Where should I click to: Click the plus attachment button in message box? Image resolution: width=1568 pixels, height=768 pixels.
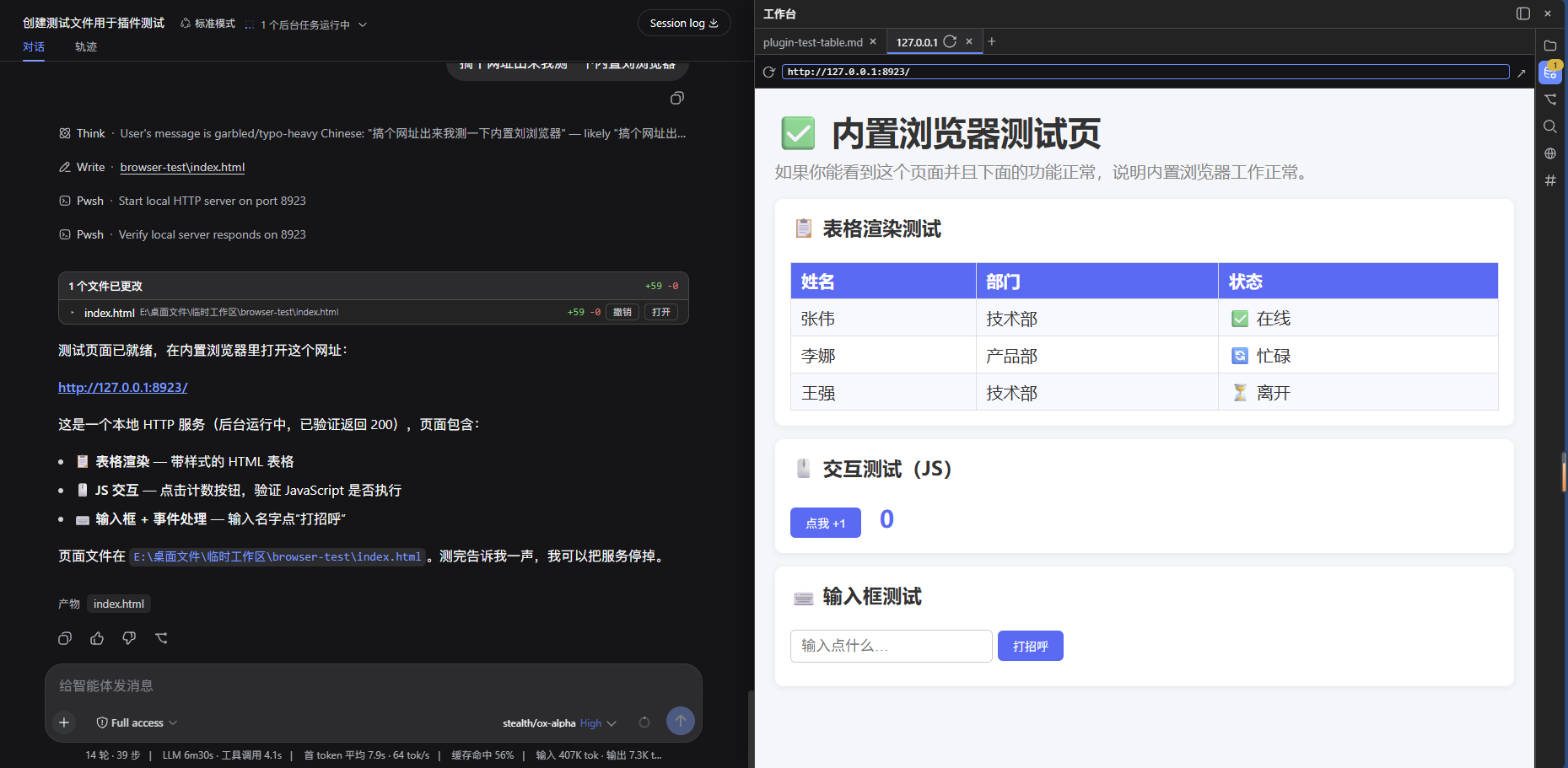pos(64,722)
